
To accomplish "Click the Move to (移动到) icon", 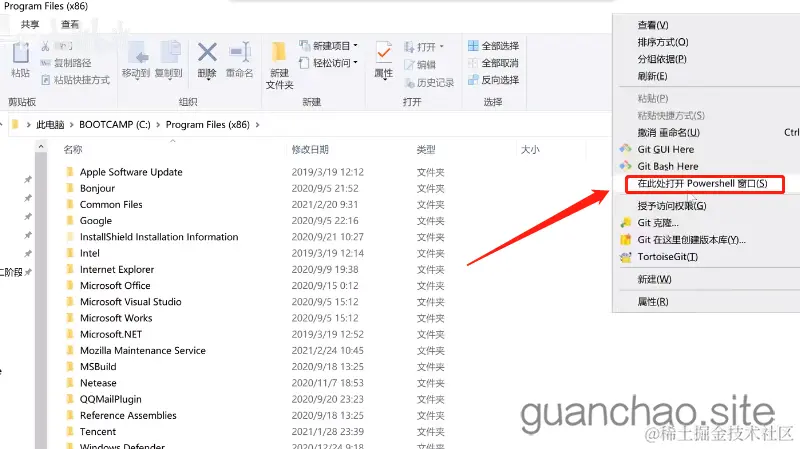I will point(136,54).
